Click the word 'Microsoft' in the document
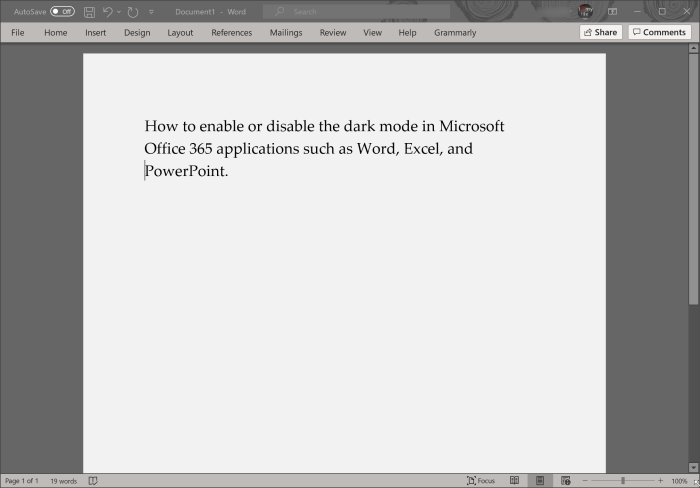This screenshot has width=700, height=488. [x=471, y=126]
